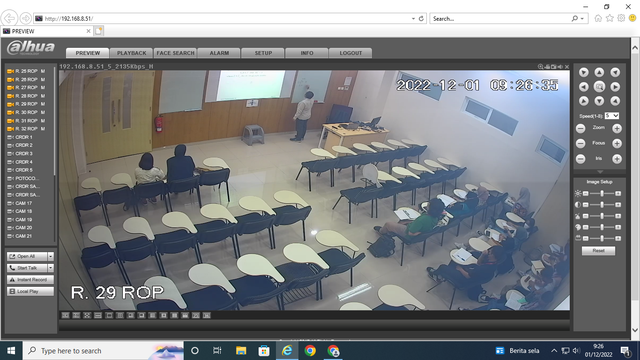Image resolution: width=640 pixels, height=360 pixels.
Task: Toggle audio speaker icon above the video
Action: (560, 67)
